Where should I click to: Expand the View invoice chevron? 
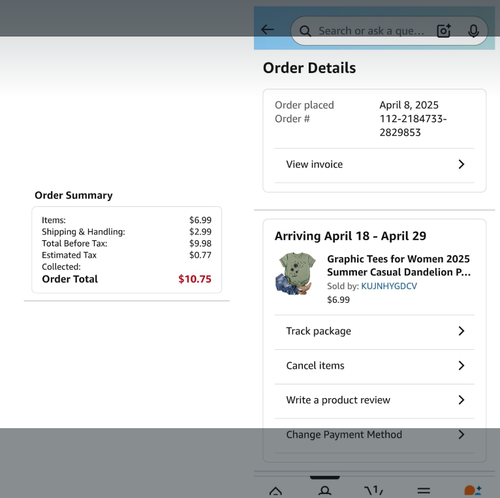pos(461,164)
